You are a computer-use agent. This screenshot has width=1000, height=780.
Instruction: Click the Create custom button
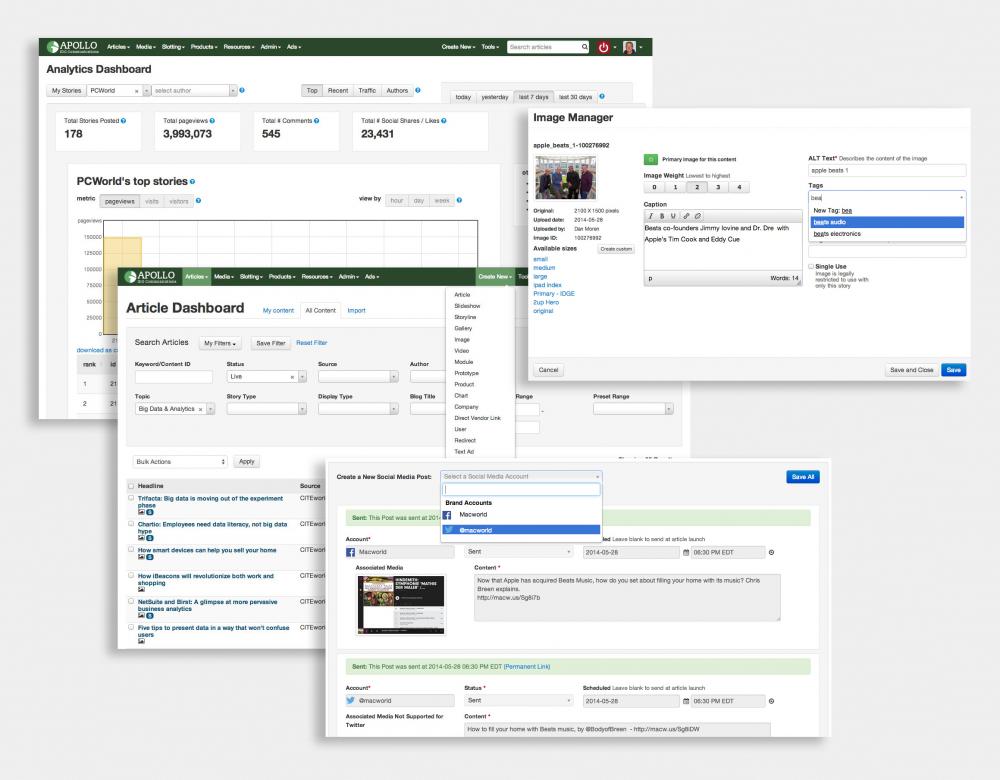[616, 249]
